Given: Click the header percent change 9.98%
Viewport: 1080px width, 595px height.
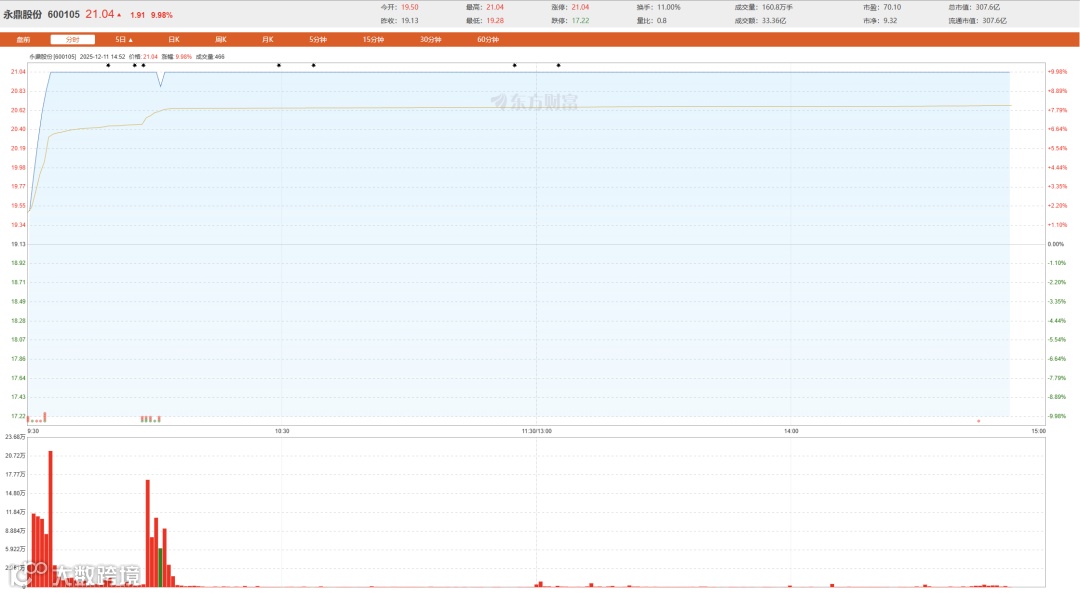Looking at the screenshot, I should point(162,14).
